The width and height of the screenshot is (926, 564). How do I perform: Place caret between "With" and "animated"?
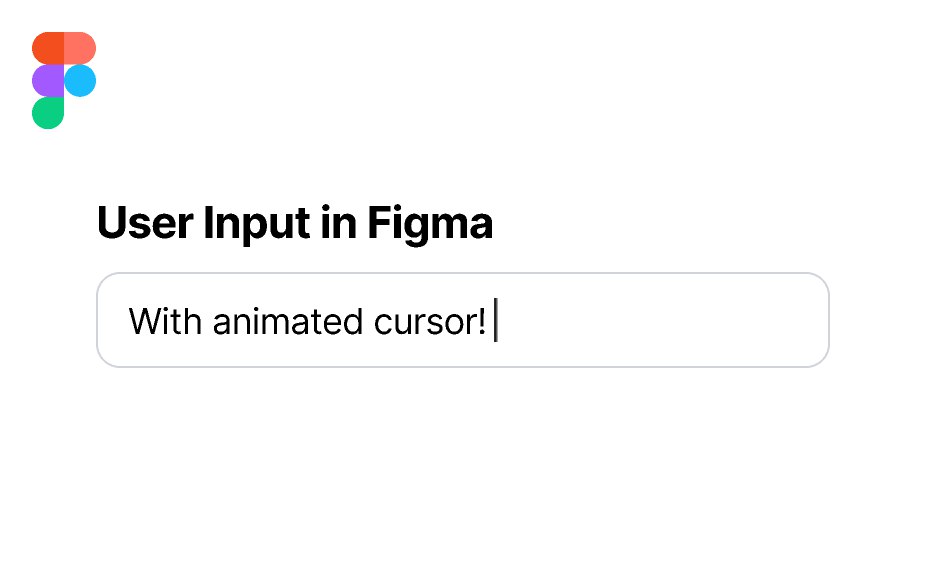click(x=207, y=322)
